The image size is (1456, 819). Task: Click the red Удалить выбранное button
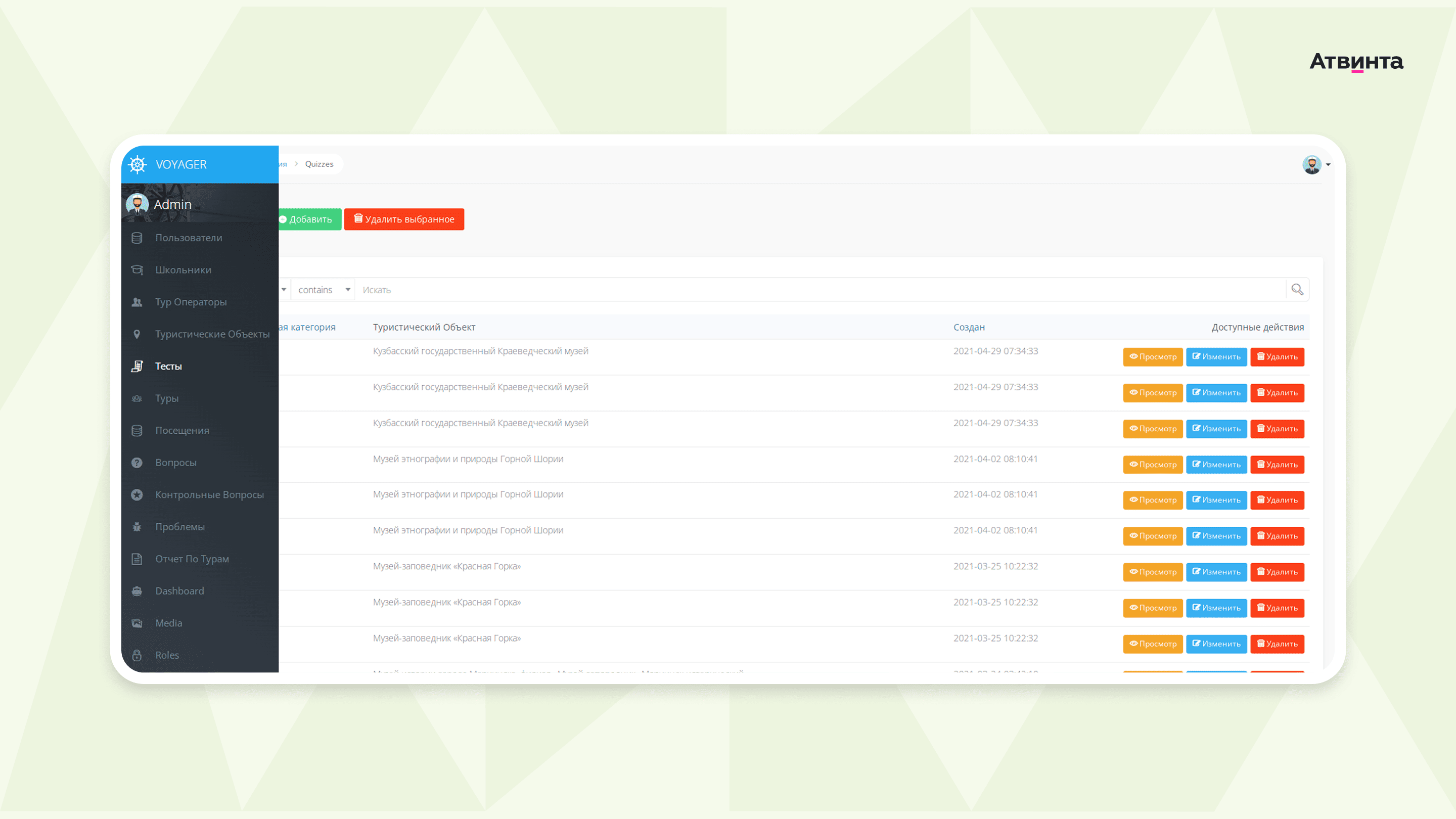pyautogui.click(x=403, y=219)
